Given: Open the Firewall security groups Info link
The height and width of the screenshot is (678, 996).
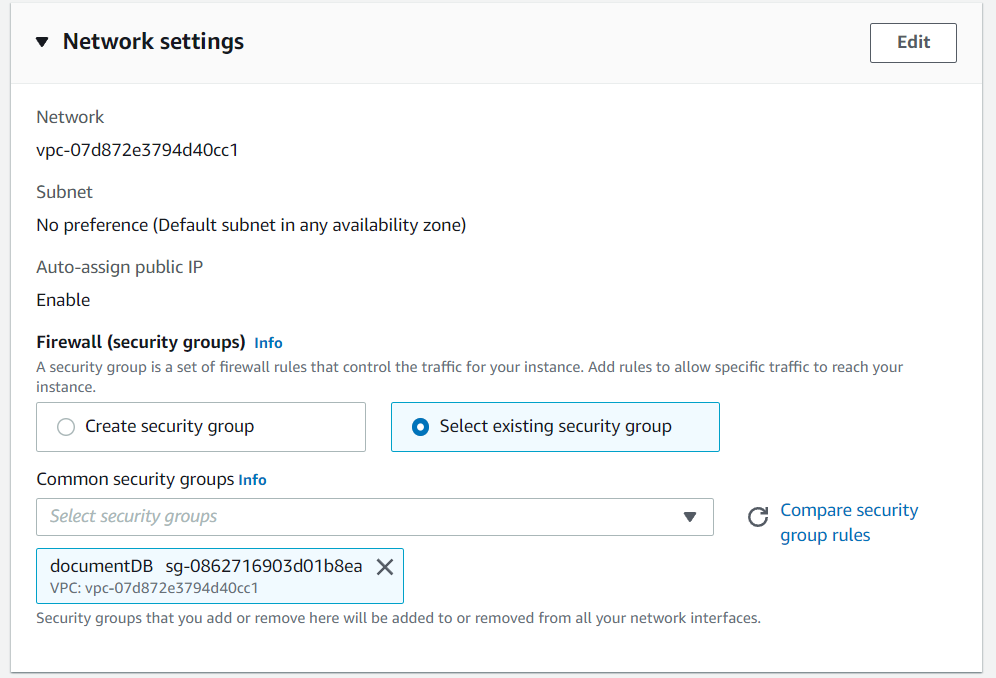Looking at the screenshot, I should pos(268,342).
